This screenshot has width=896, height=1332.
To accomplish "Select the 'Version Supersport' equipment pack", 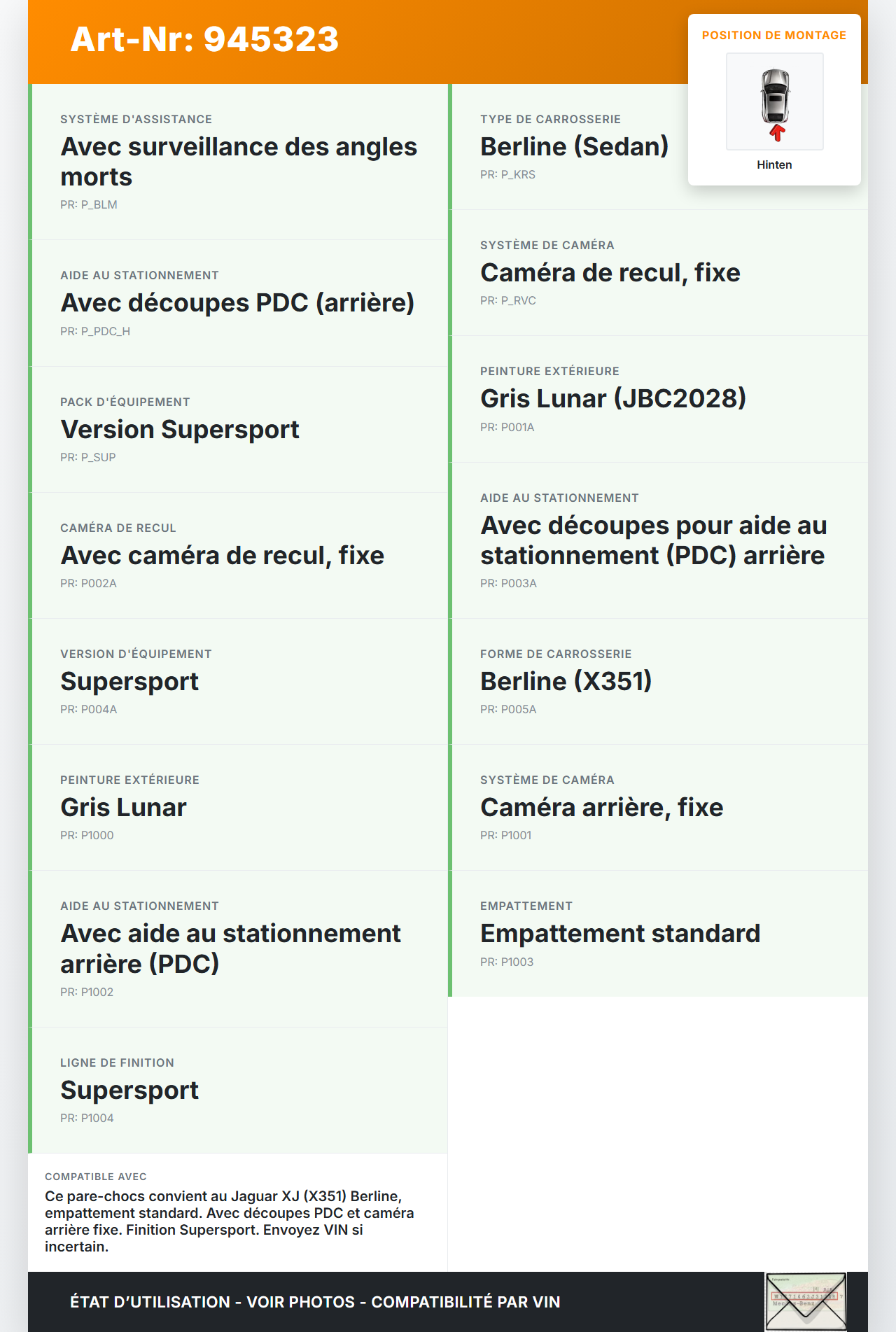I will [x=180, y=430].
